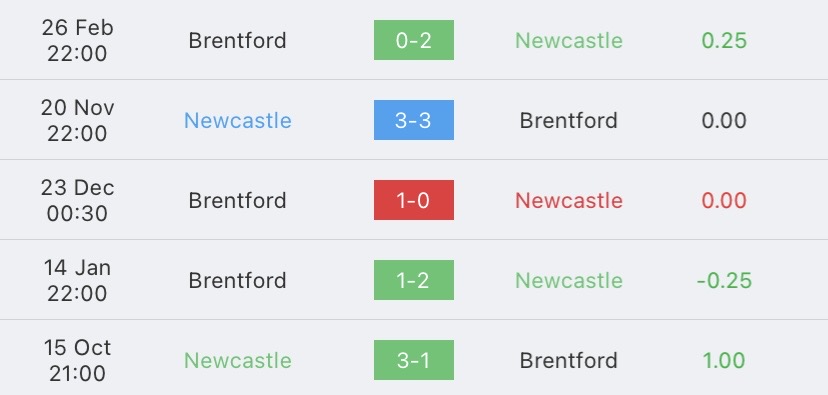
Task: Select Brentford in the 26 Feb match
Action: pos(238,41)
